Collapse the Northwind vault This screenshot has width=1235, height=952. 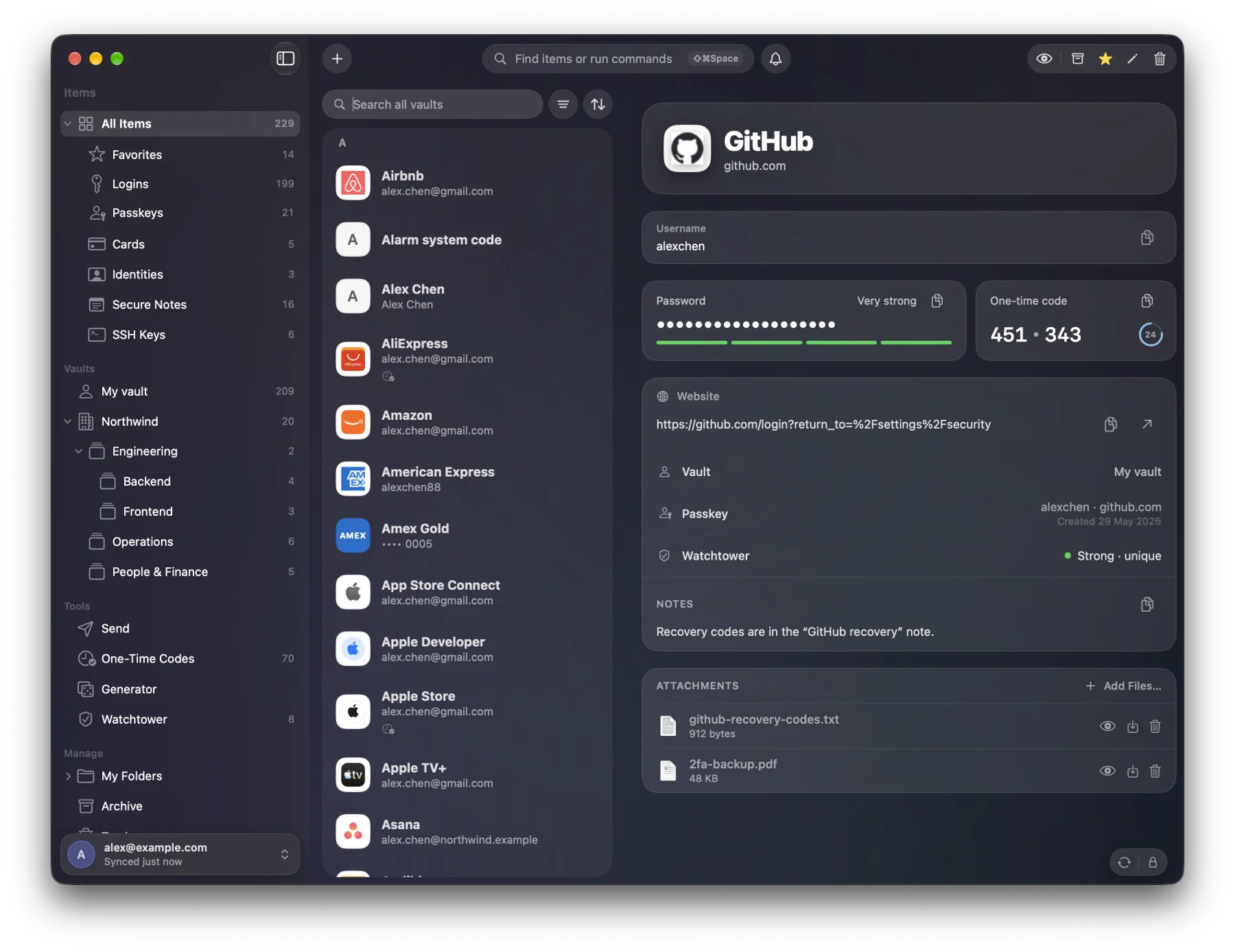[67, 421]
